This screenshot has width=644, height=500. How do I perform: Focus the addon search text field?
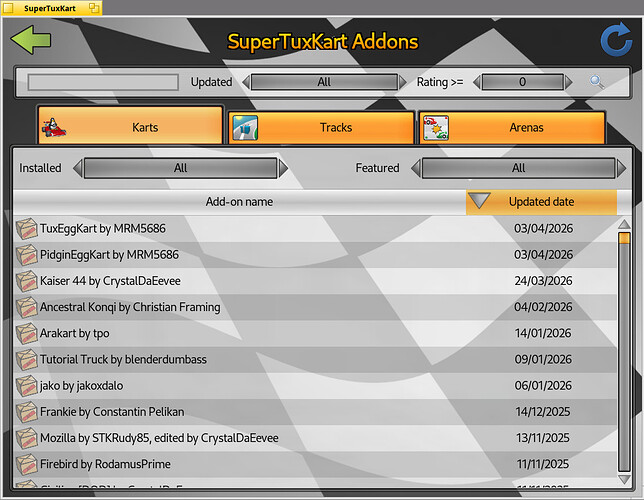pyautogui.click(x=103, y=82)
